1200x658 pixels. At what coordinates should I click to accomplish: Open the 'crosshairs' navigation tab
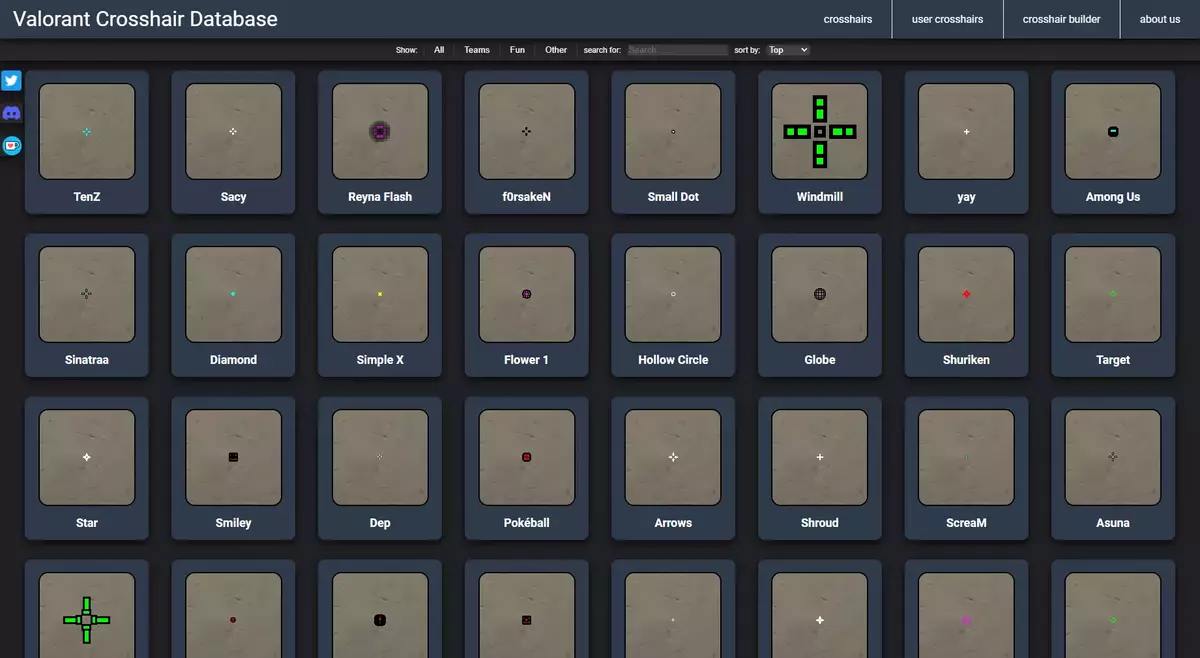[x=848, y=19]
